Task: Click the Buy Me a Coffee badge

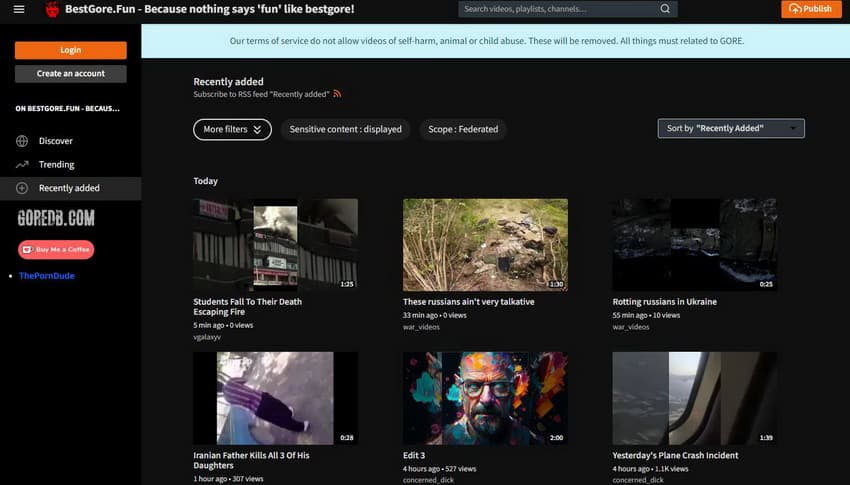Action: pos(56,249)
